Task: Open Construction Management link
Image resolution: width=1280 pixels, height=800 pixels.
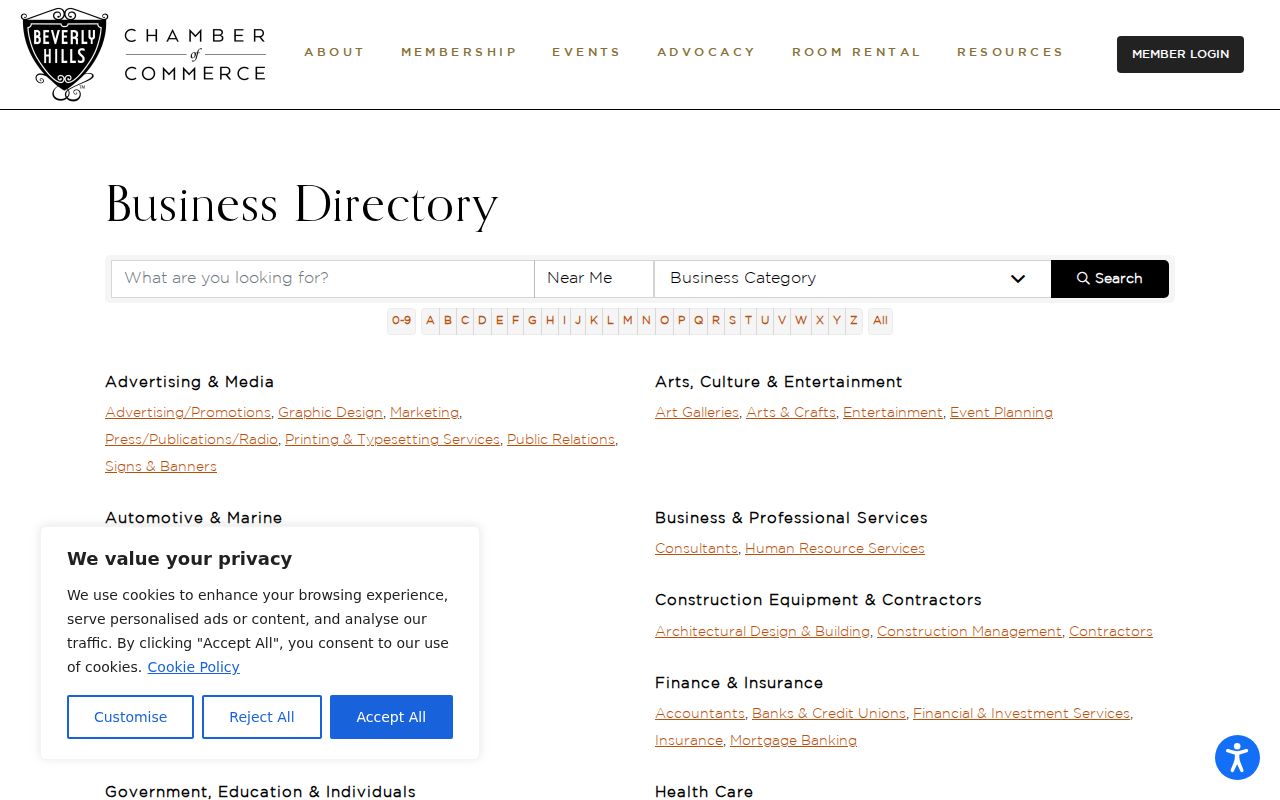Action: tap(969, 631)
